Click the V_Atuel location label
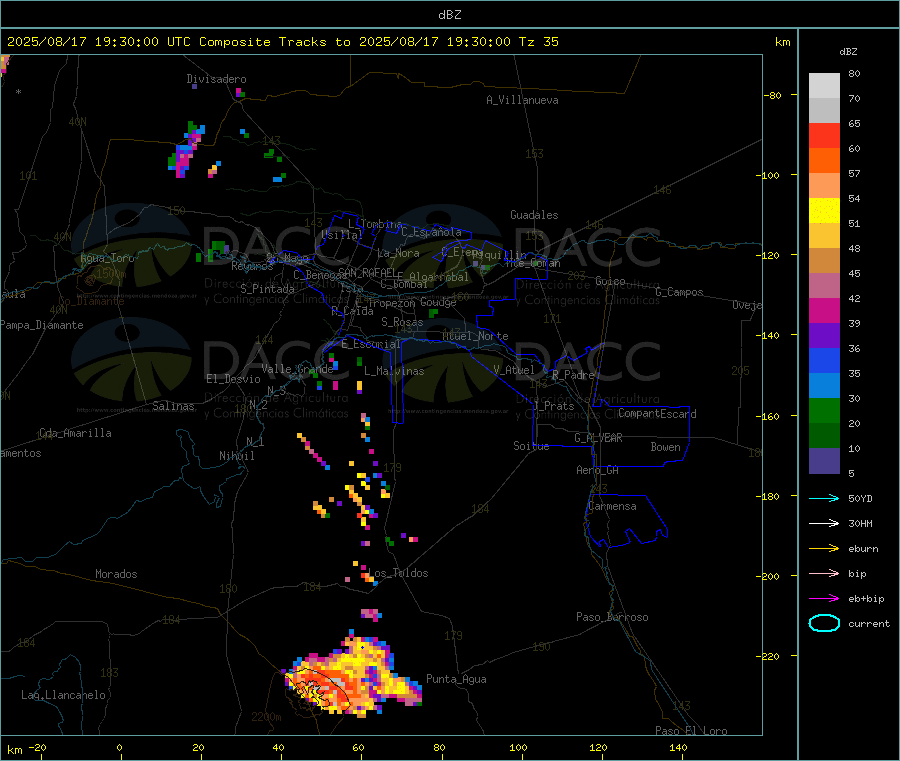900x761 pixels. tap(514, 370)
